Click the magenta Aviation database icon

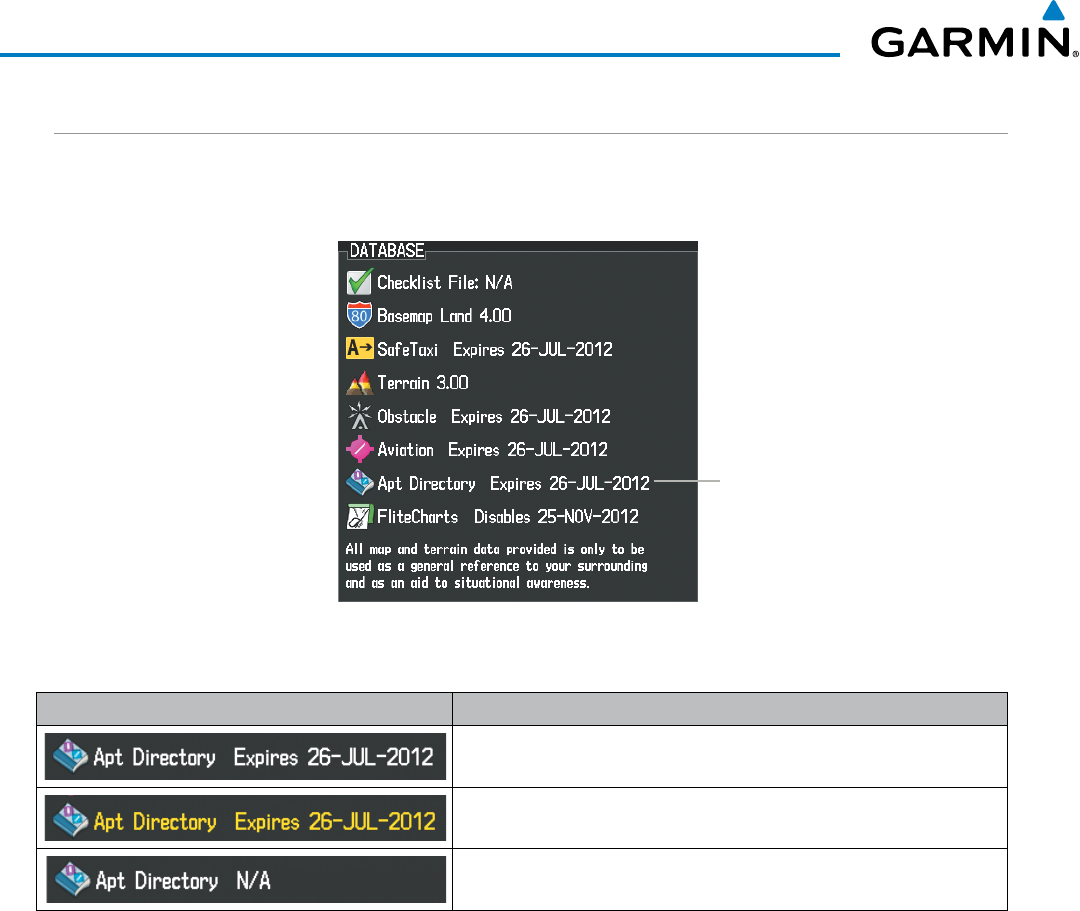coord(359,449)
